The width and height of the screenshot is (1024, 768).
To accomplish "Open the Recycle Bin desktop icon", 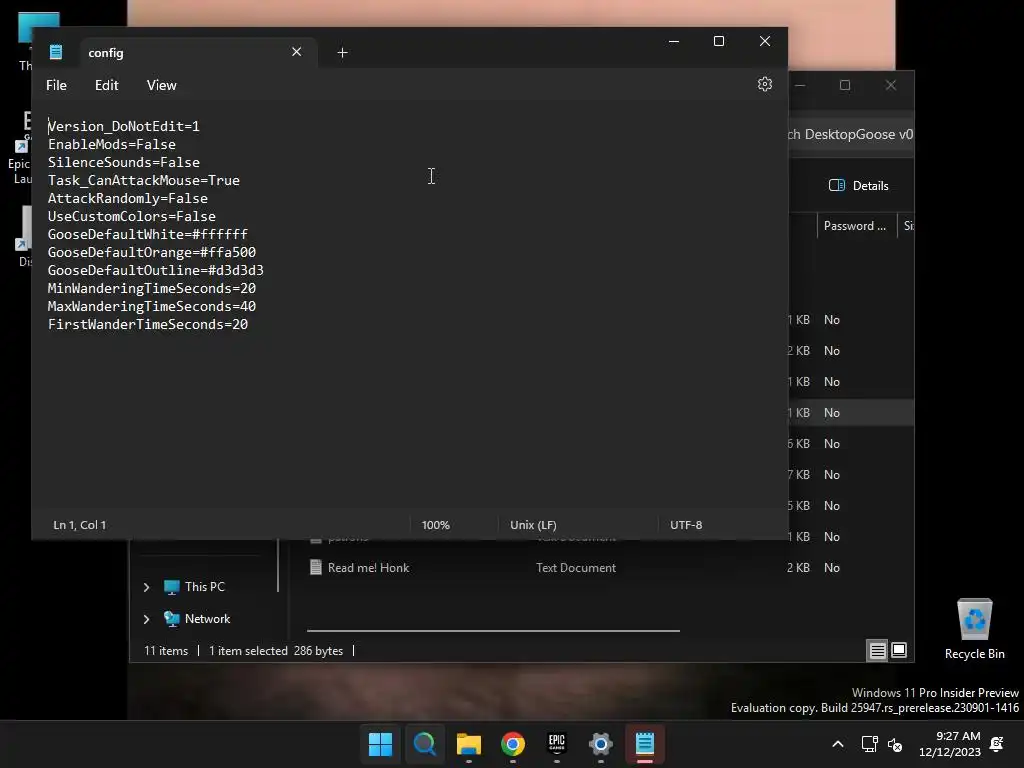I will tap(974, 629).
